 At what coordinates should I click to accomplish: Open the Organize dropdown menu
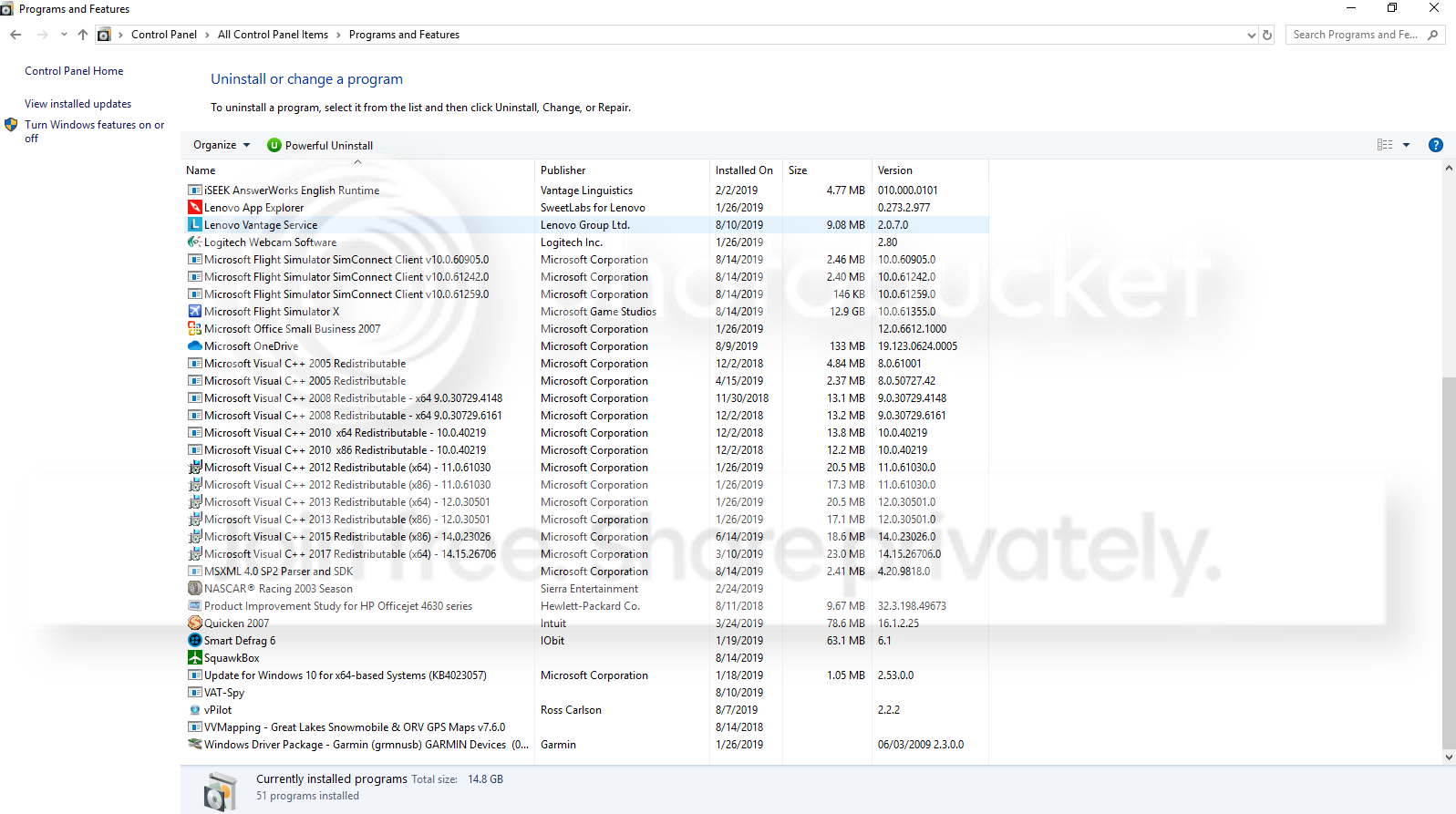(x=222, y=145)
